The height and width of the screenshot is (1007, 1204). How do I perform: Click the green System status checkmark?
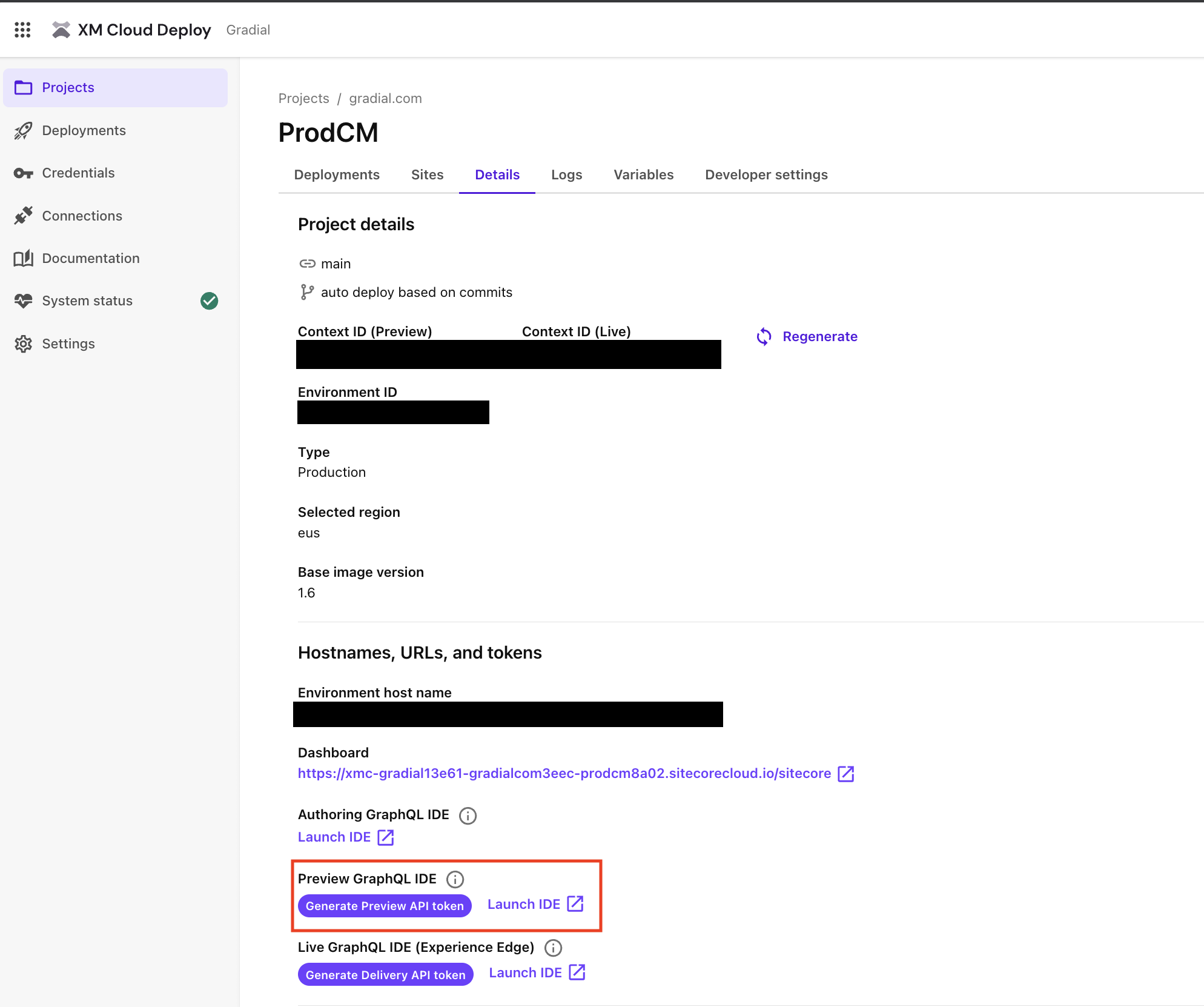(209, 301)
